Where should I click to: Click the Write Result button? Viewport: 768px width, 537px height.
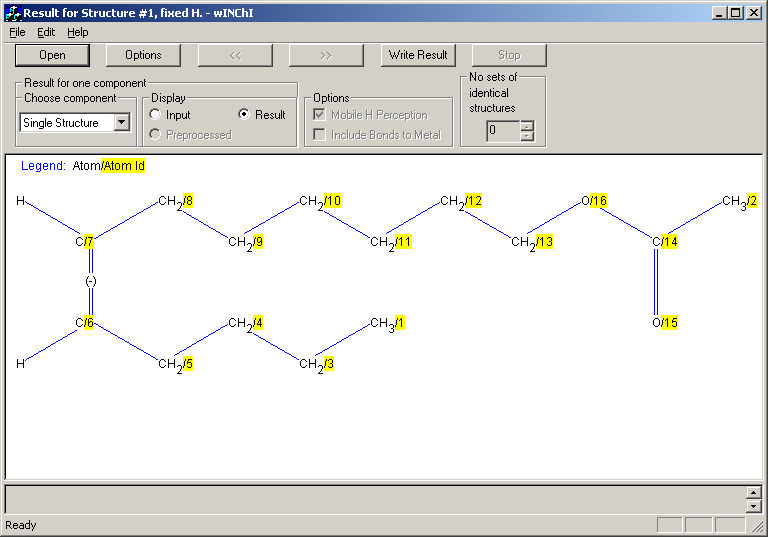[418, 55]
